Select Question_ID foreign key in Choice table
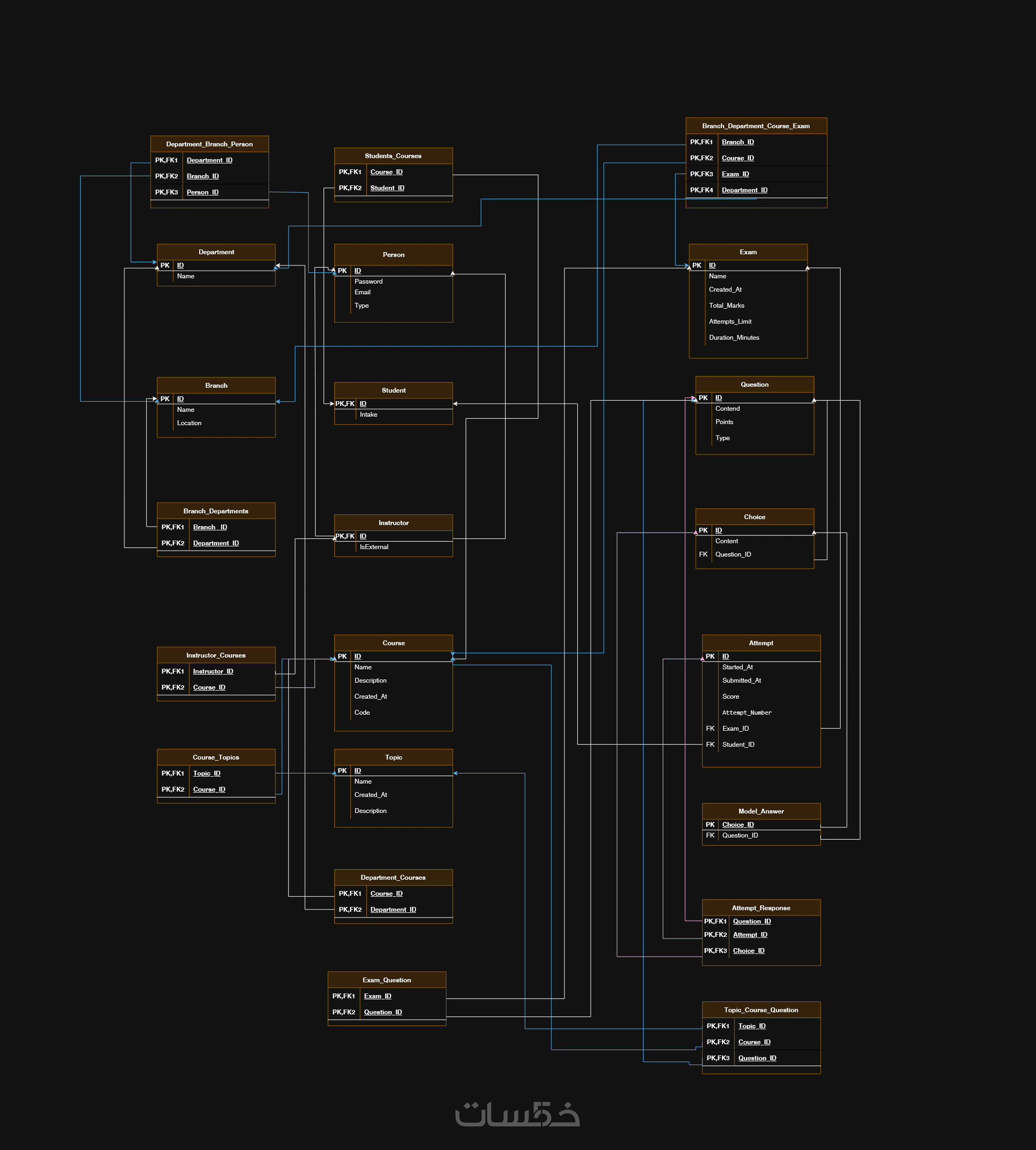The width and height of the screenshot is (1036, 1150). pyautogui.click(x=733, y=554)
